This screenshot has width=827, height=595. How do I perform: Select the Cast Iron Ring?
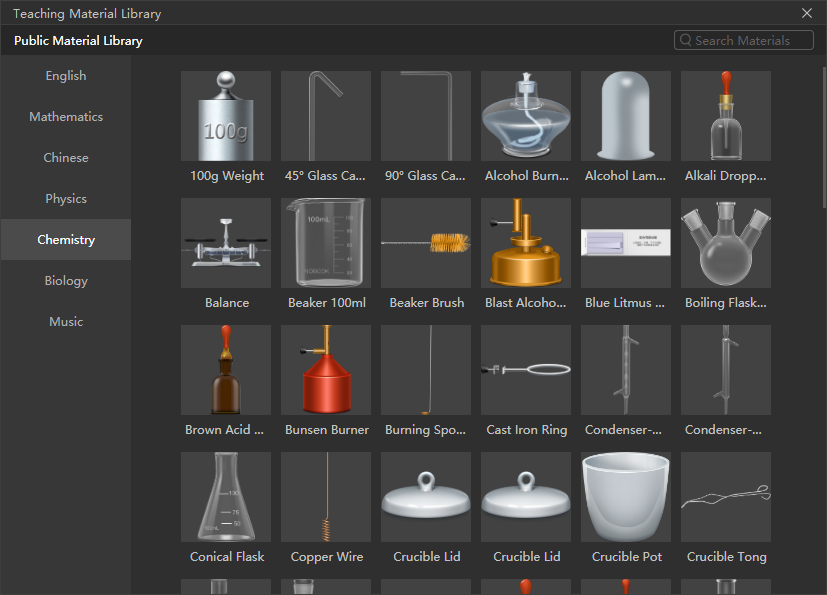526,370
